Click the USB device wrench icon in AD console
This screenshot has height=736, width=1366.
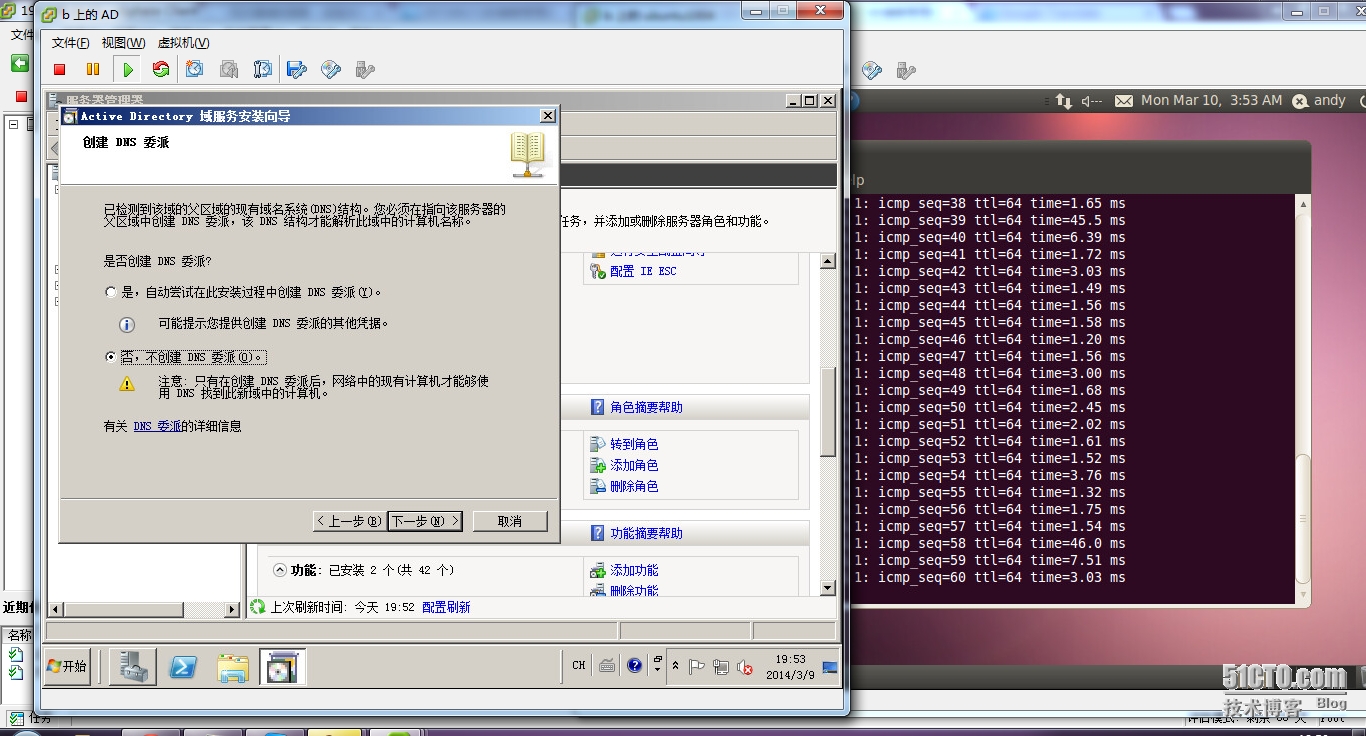(365, 69)
